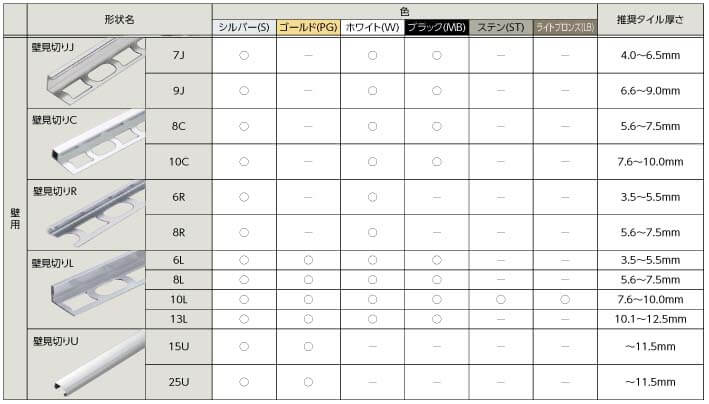
Task: Click the silver availability circle for 7J
Action: point(243,56)
